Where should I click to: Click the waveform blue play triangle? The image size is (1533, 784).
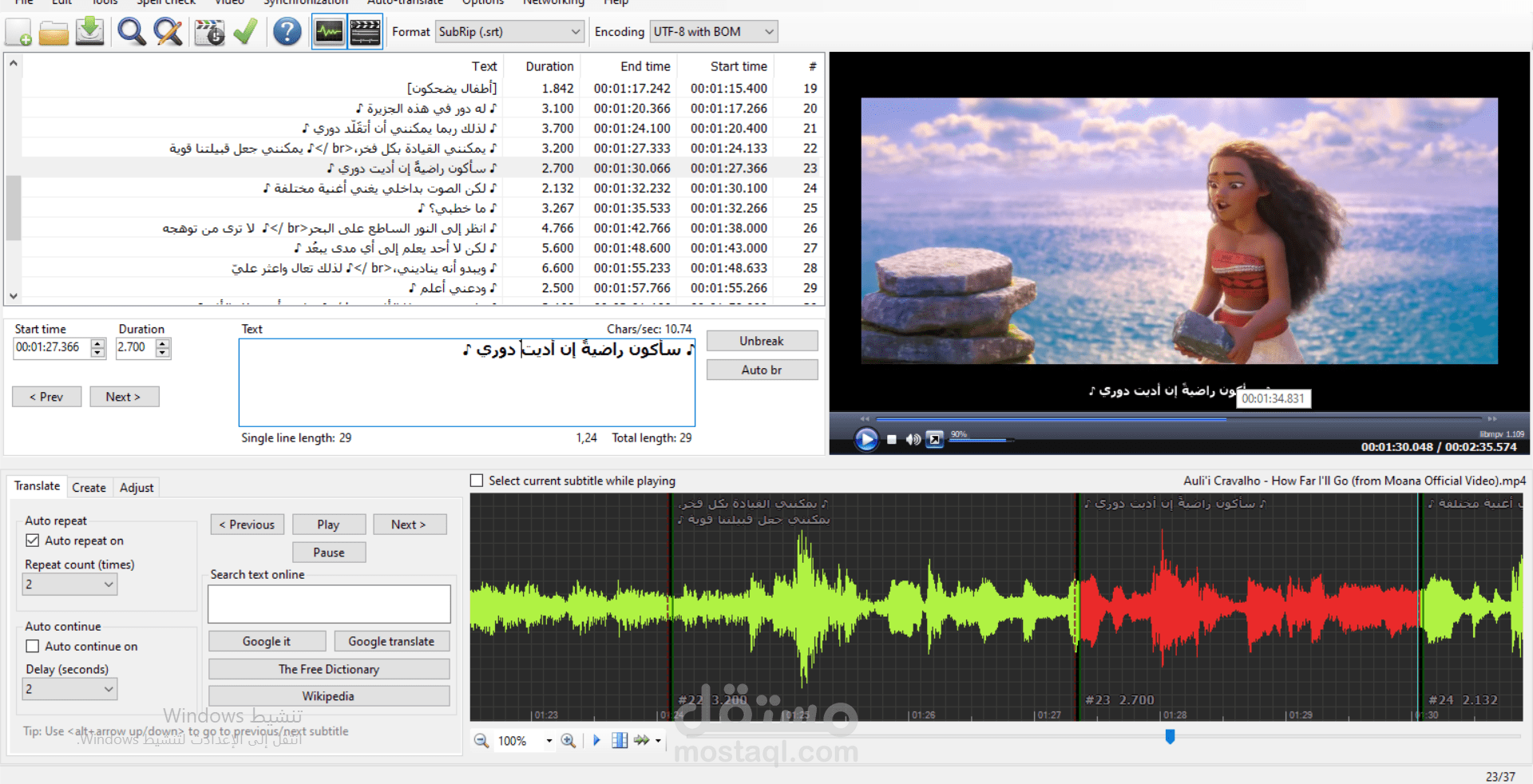point(596,741)
